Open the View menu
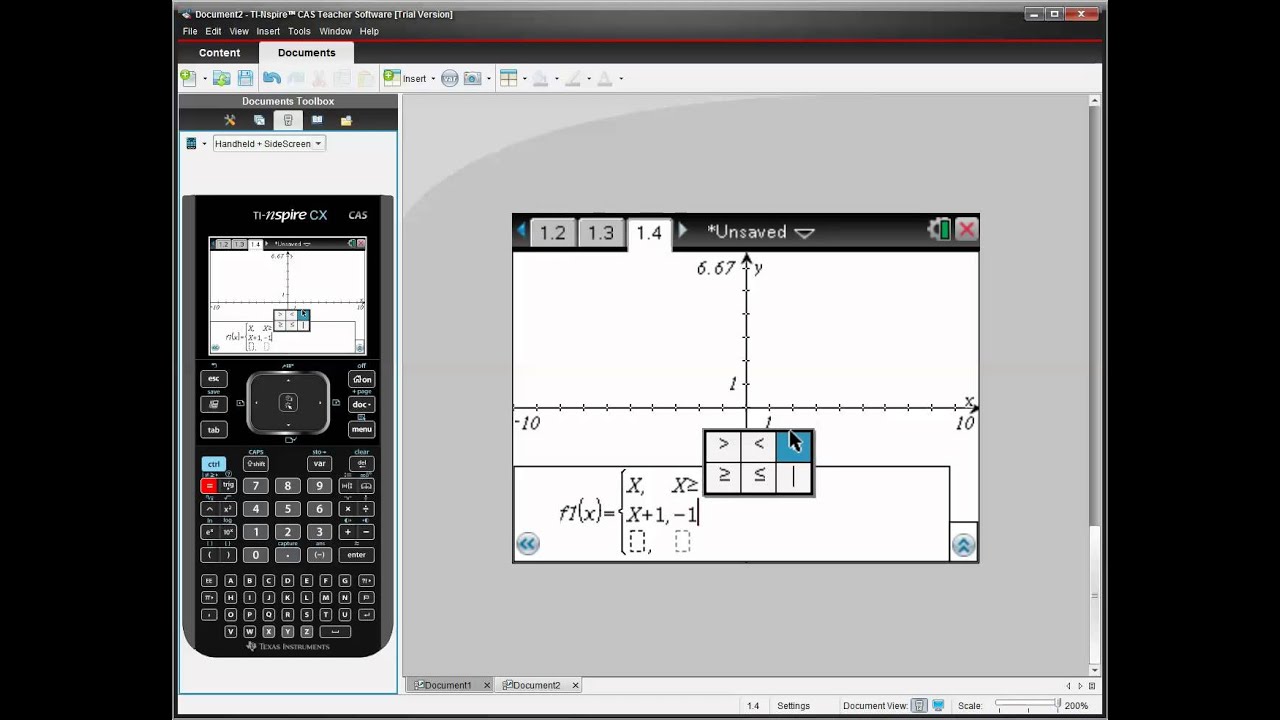Image resolution: width=1280 pixels, height=720 pixels. (x=239, y=31)
